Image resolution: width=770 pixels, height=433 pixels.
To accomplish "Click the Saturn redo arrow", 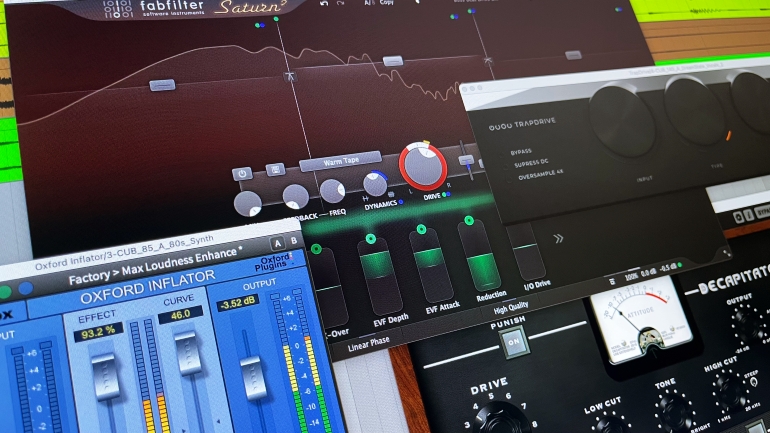I will click(x=340, y=3).
